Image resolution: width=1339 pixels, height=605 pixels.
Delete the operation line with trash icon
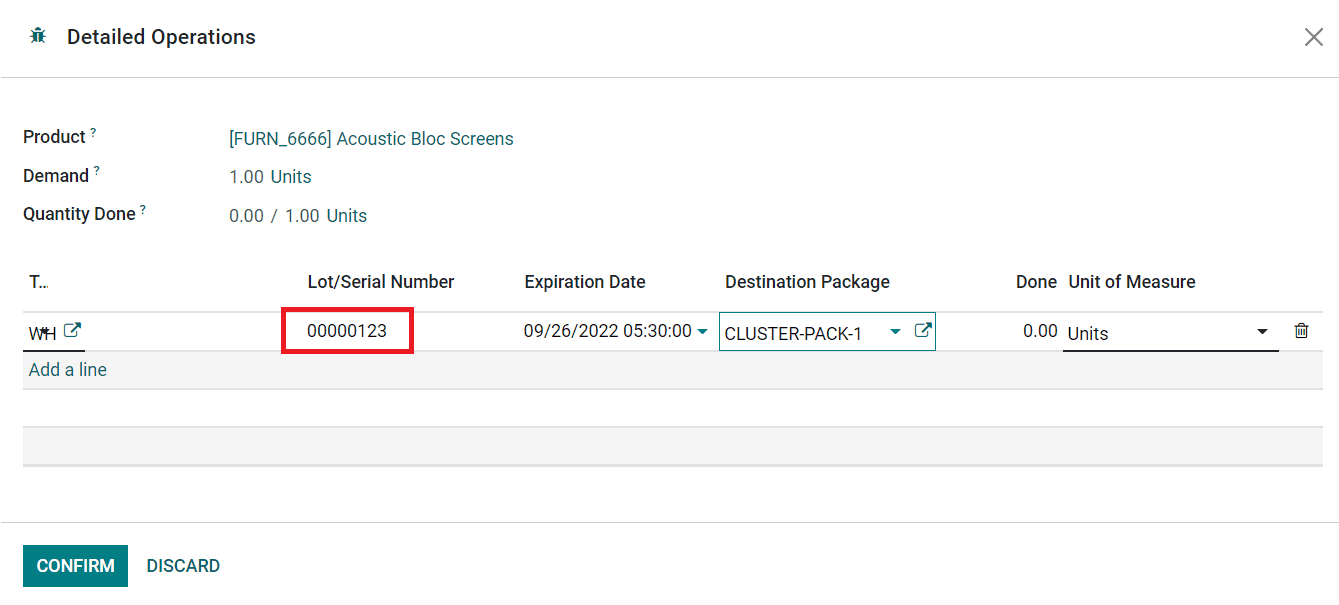tap(1301, 331)
